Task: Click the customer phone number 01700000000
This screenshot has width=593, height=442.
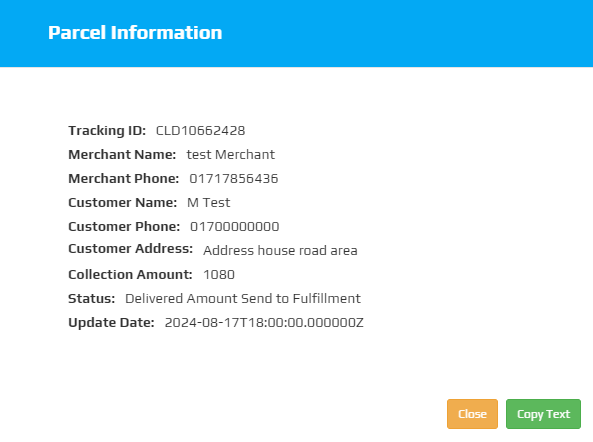Action: 234,226
